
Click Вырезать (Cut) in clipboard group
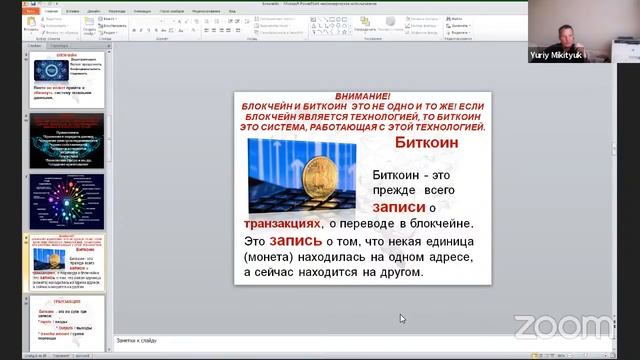pos(51,19)
